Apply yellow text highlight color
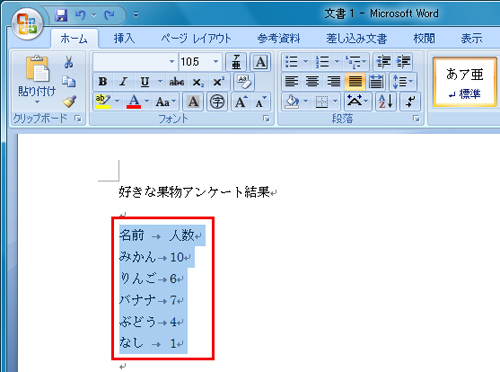The image size is (500, 372). pyautogui.click(x=103, y=102)
